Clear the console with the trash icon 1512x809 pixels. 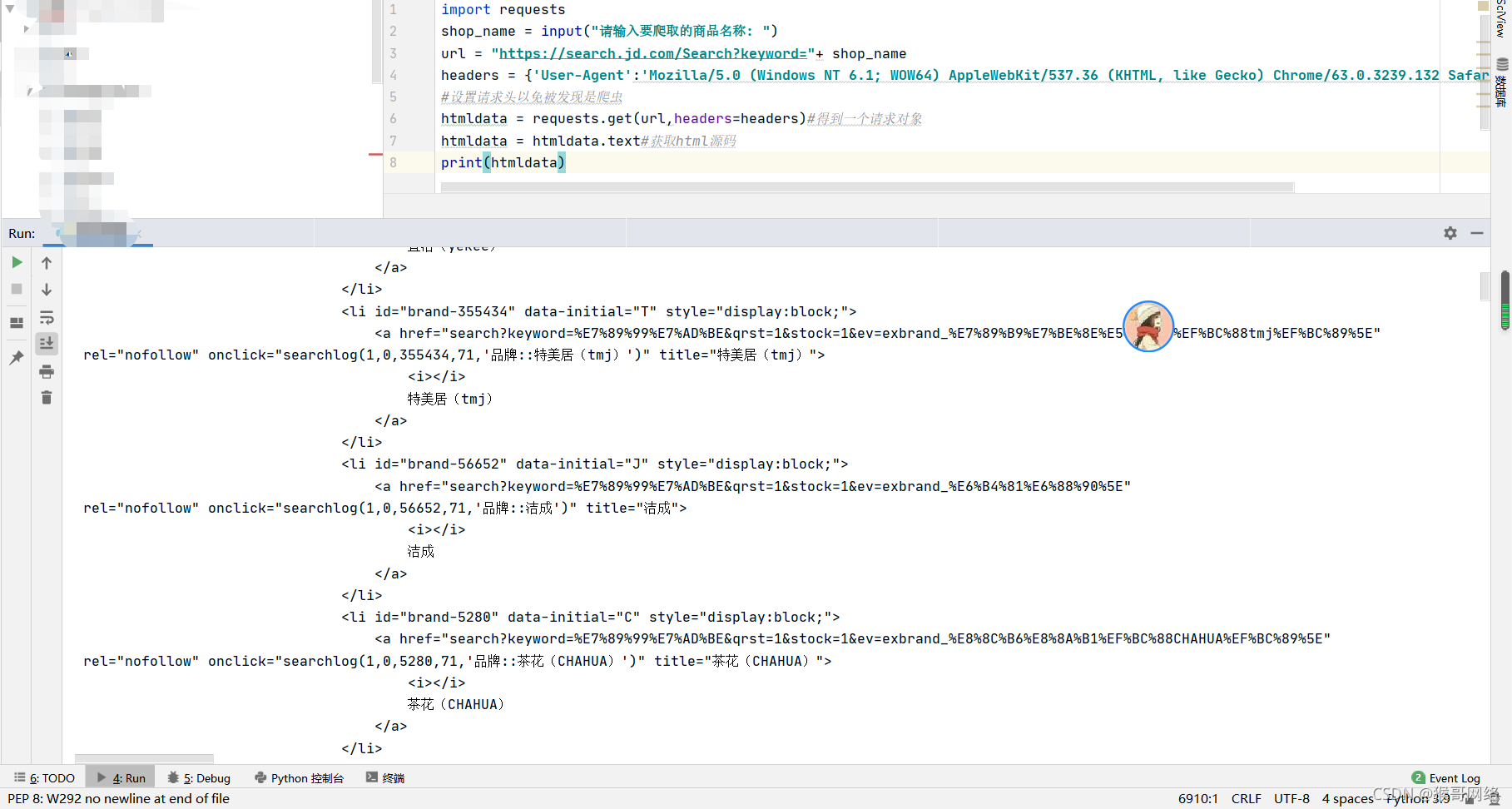47,397
